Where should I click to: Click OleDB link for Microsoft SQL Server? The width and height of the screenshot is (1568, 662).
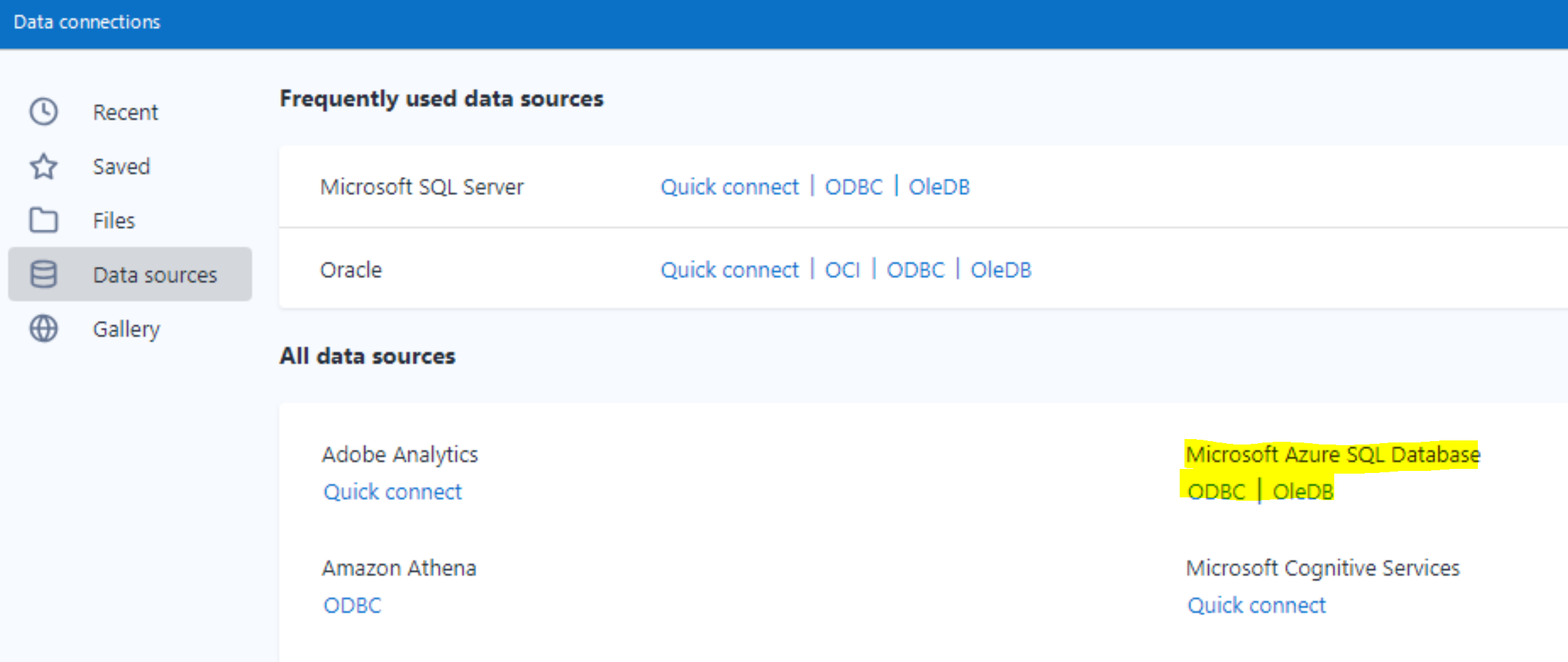939,186
